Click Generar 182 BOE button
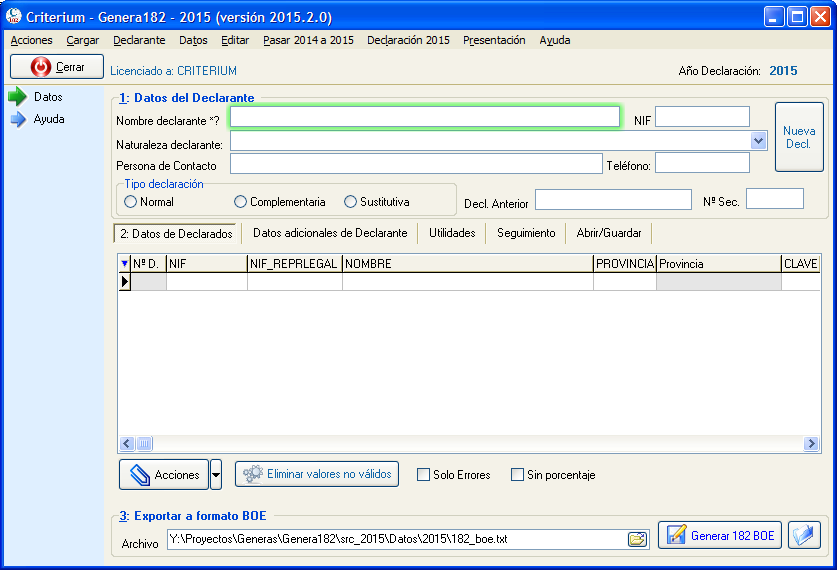Viewport: 837px width, 570px height. [x=720, y=535]
